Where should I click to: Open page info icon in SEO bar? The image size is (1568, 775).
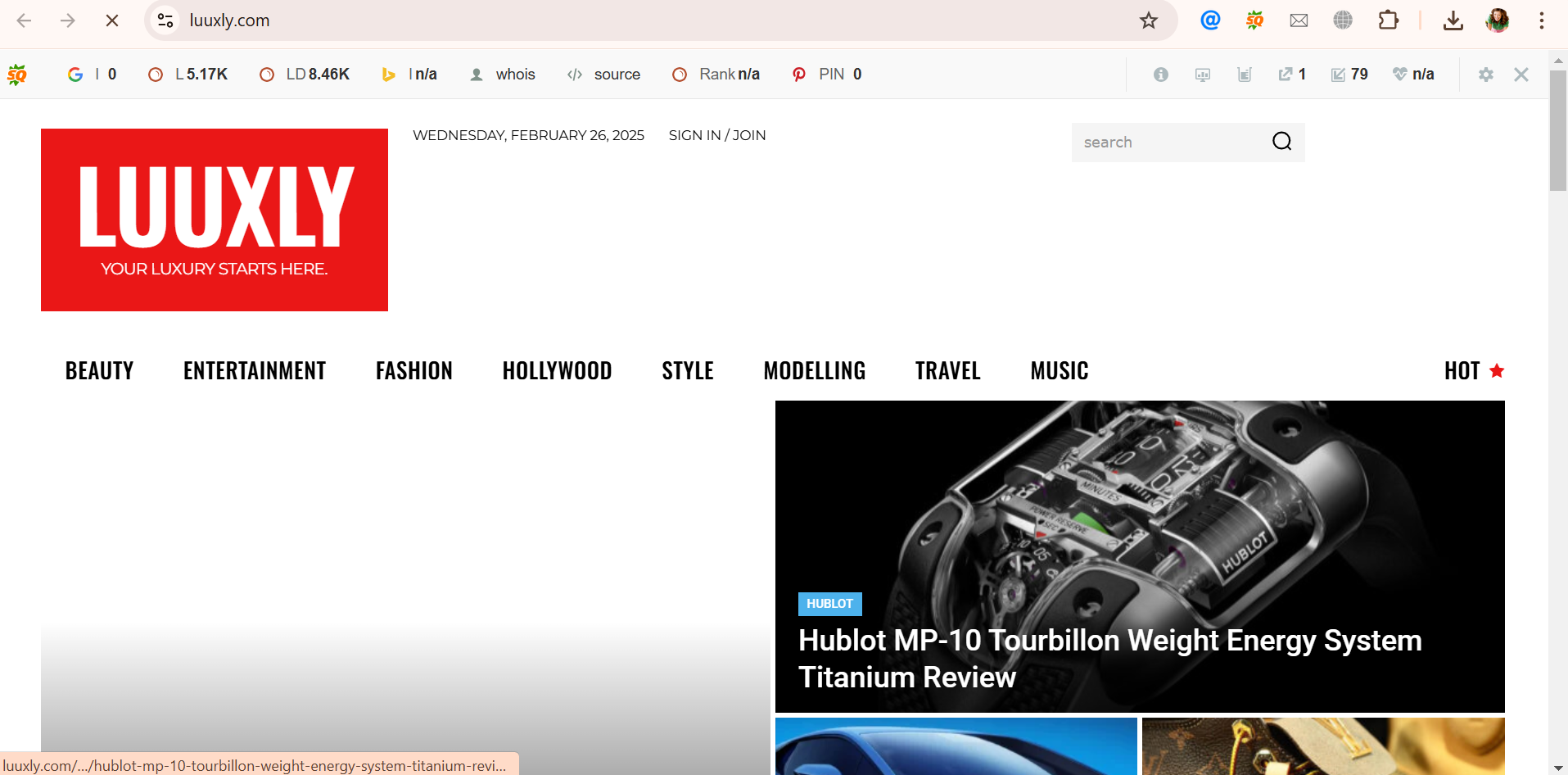pos(1160,75)
